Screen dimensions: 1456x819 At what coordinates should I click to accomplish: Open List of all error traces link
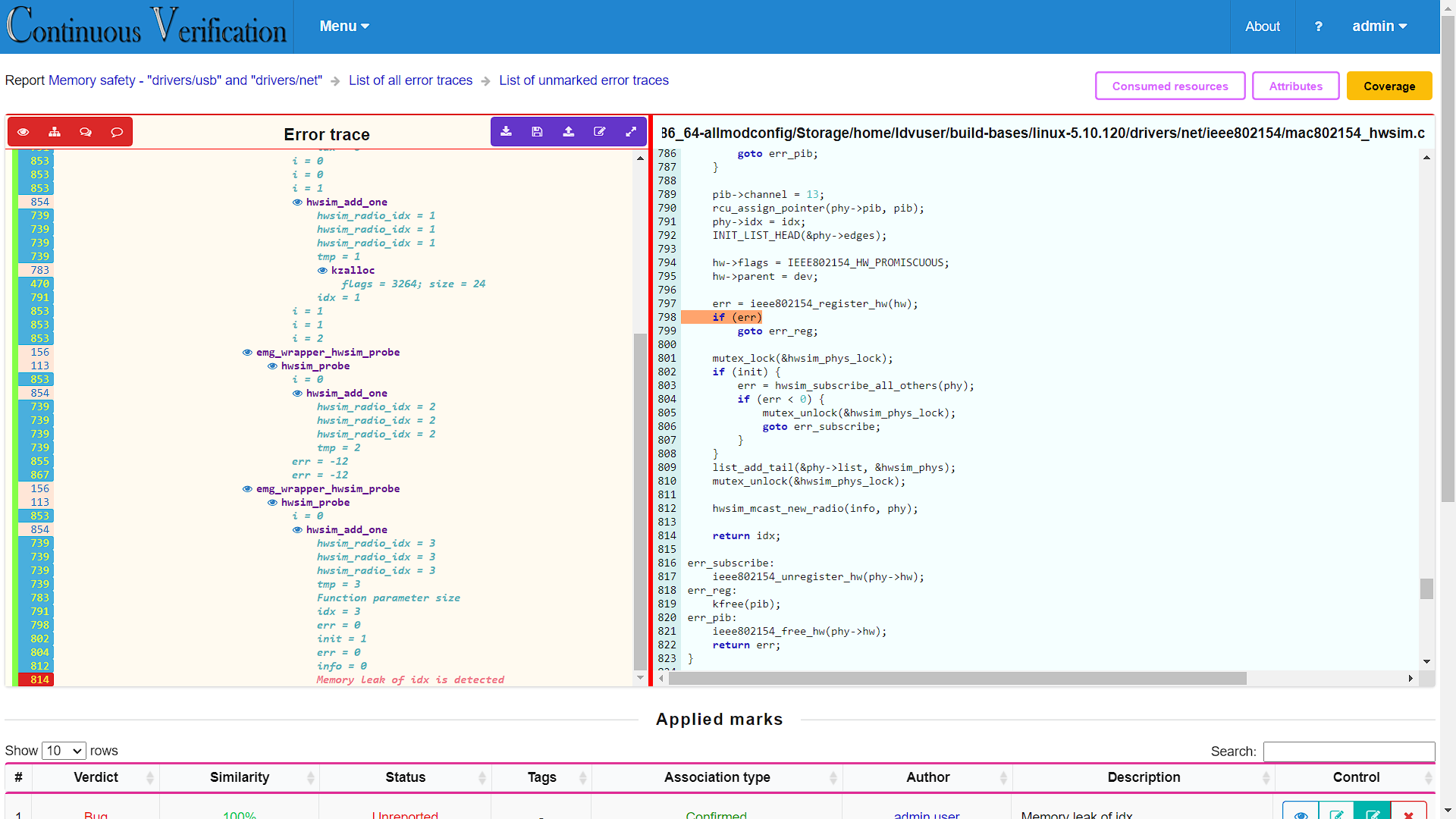(x=410, y=80)
